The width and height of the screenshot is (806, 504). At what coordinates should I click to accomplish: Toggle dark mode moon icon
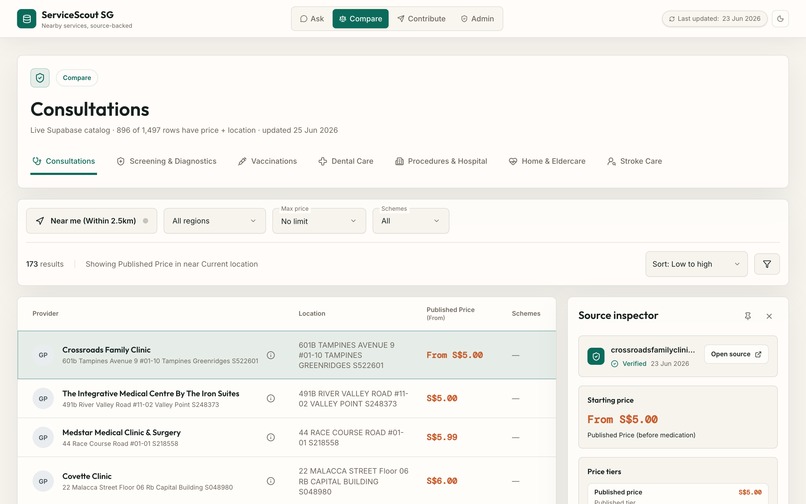(x=780, y=19)
